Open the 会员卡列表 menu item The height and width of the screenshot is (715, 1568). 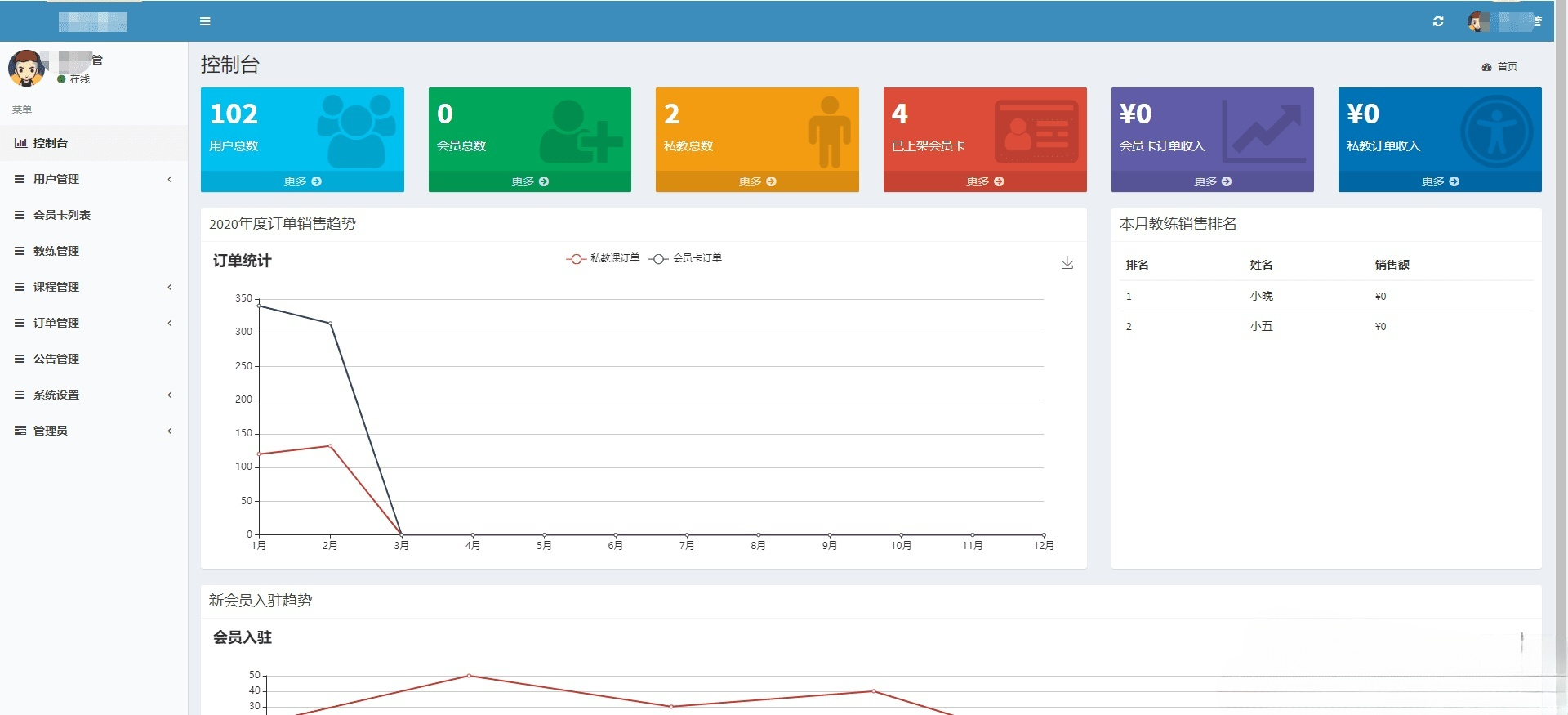click(x=62, y=215)
